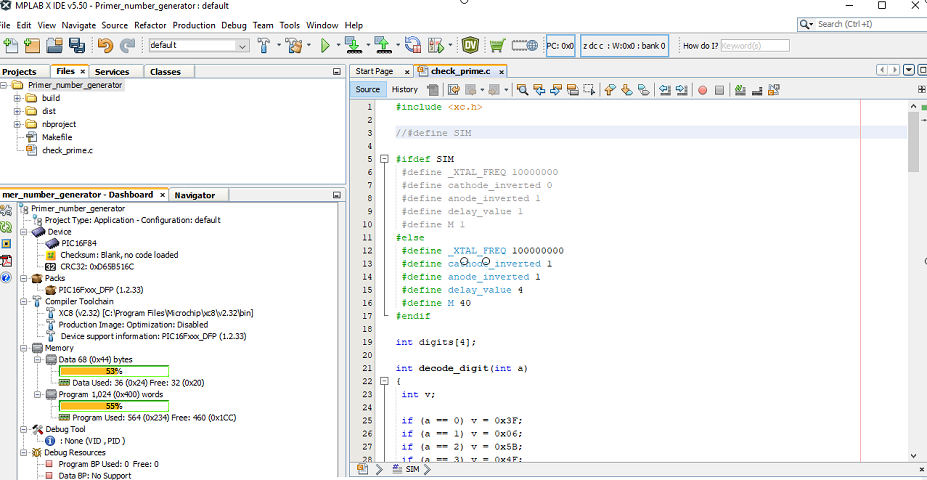
Task: Click the Save All icon
Action: (x=76, y=45)
